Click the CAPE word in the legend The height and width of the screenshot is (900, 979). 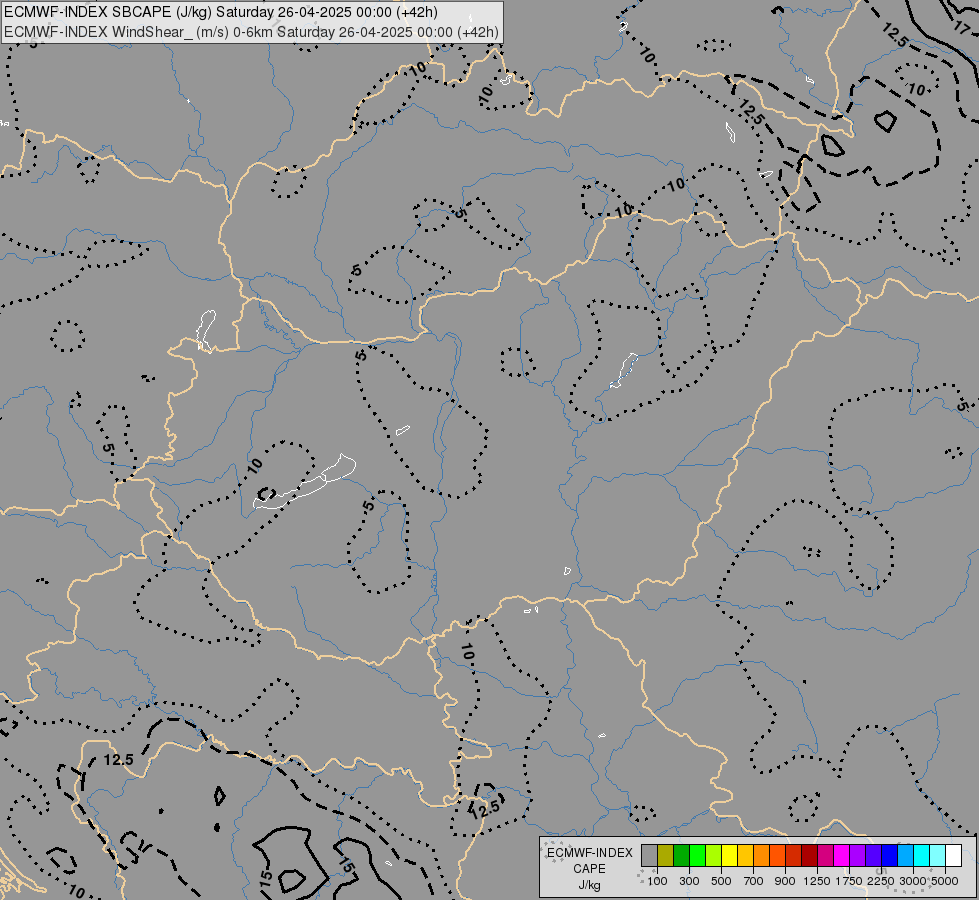click(589, 869)
